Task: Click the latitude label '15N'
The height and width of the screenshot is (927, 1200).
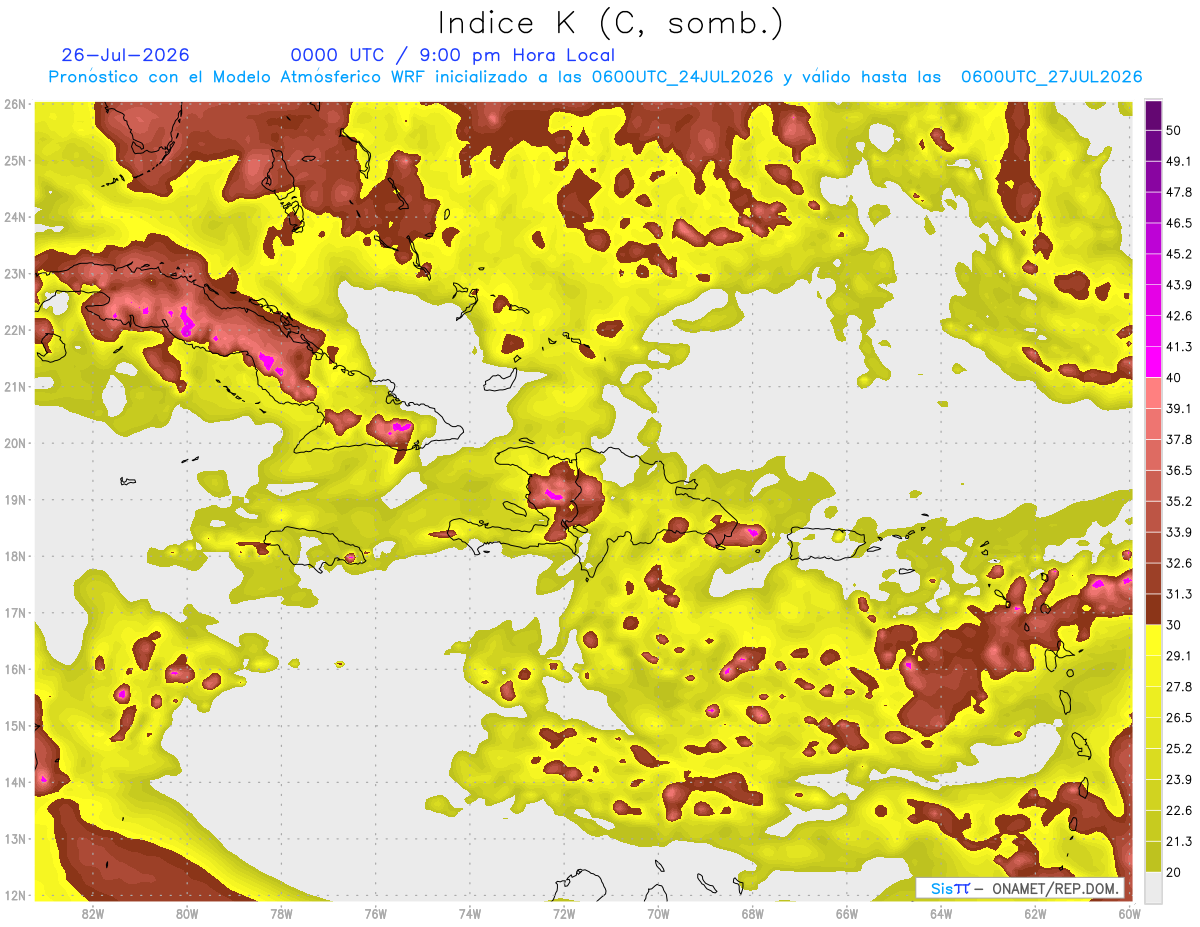Action: coord(15,725)
